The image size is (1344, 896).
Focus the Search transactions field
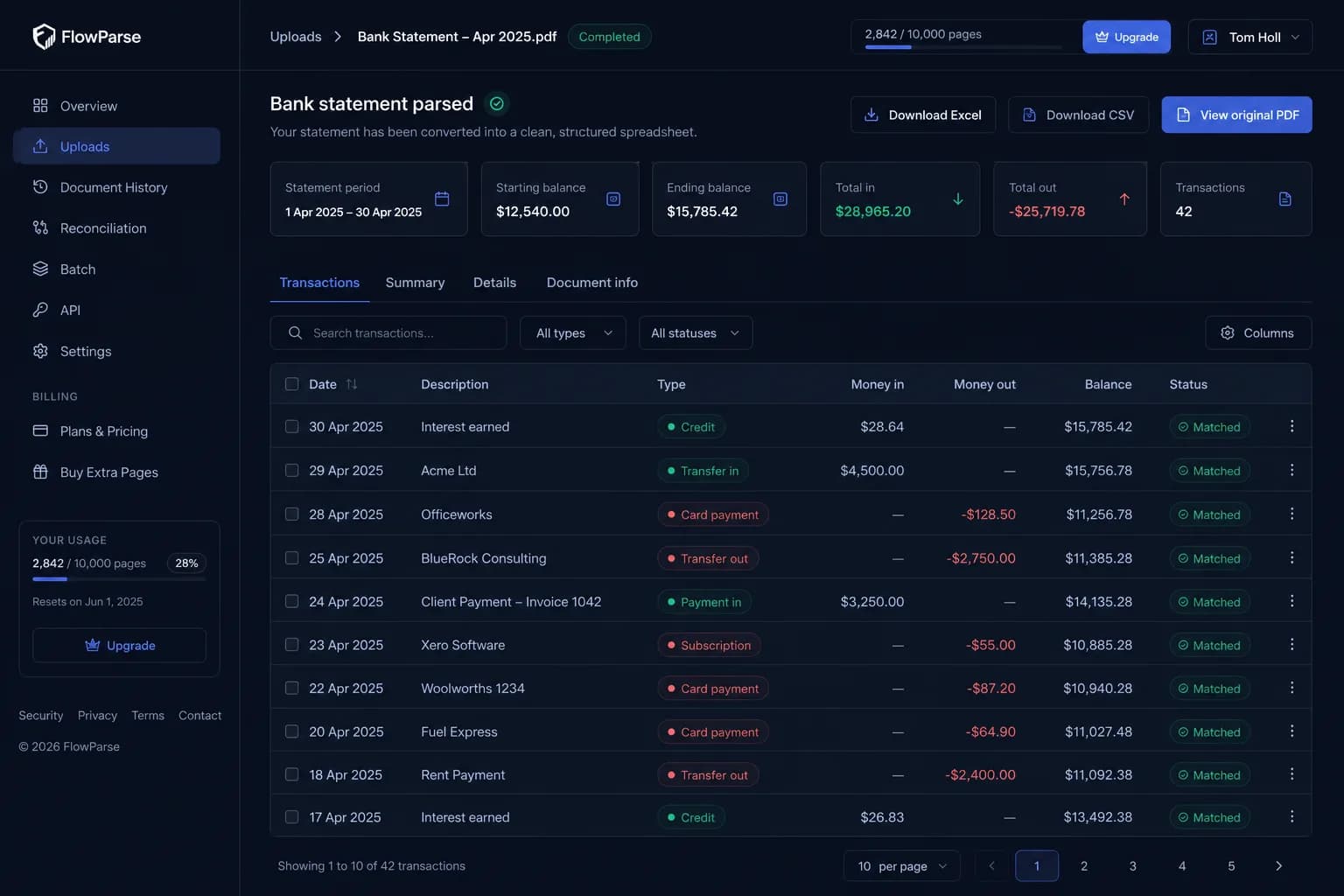pos(388,332)
